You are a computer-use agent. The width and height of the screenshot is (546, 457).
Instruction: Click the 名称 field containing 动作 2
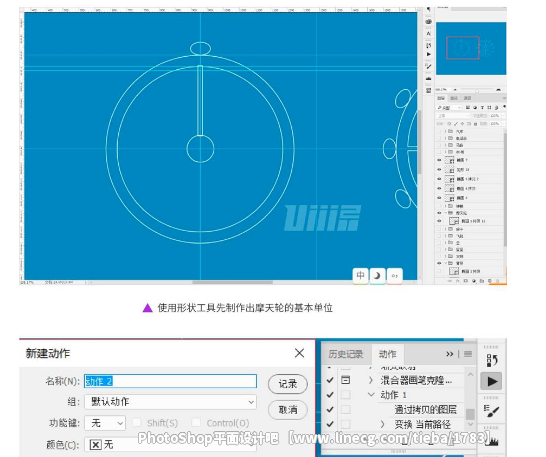(x=170, y=381)
